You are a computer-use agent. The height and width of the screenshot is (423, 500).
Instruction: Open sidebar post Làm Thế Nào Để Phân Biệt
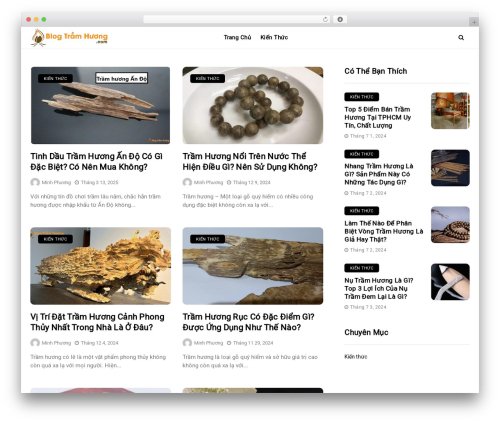384,231
